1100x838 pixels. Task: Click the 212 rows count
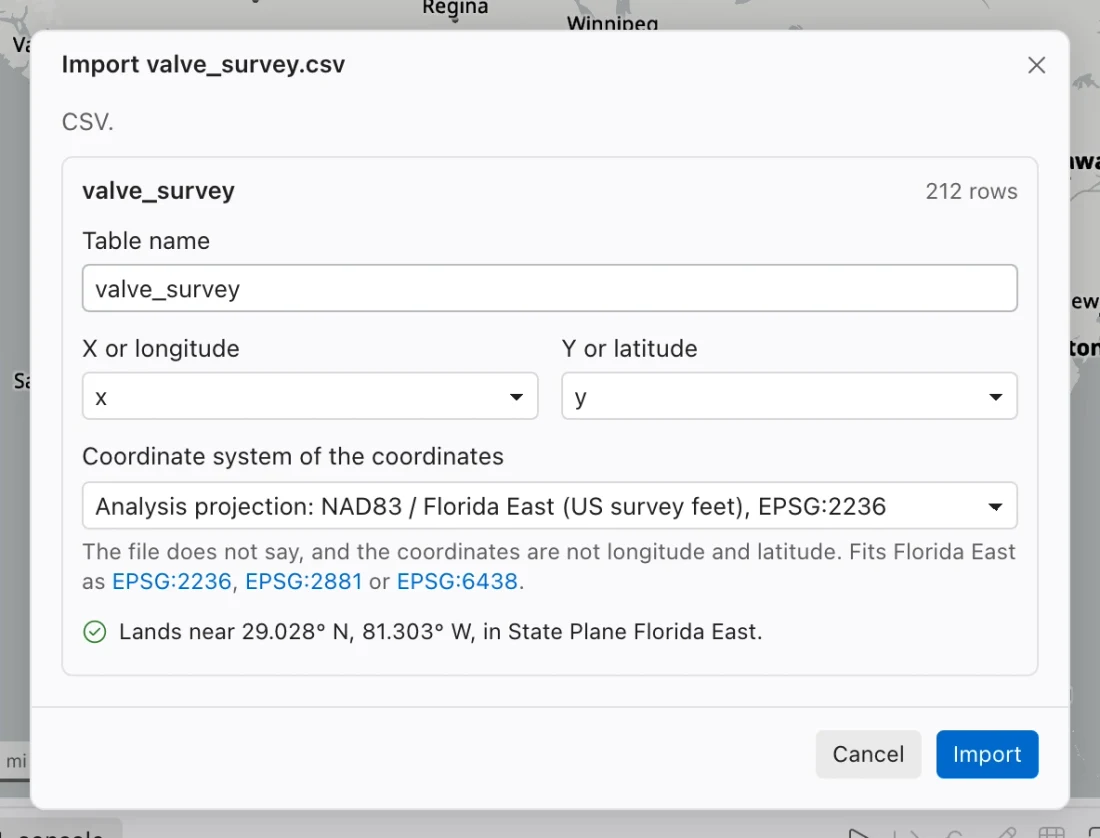(971, 191)
